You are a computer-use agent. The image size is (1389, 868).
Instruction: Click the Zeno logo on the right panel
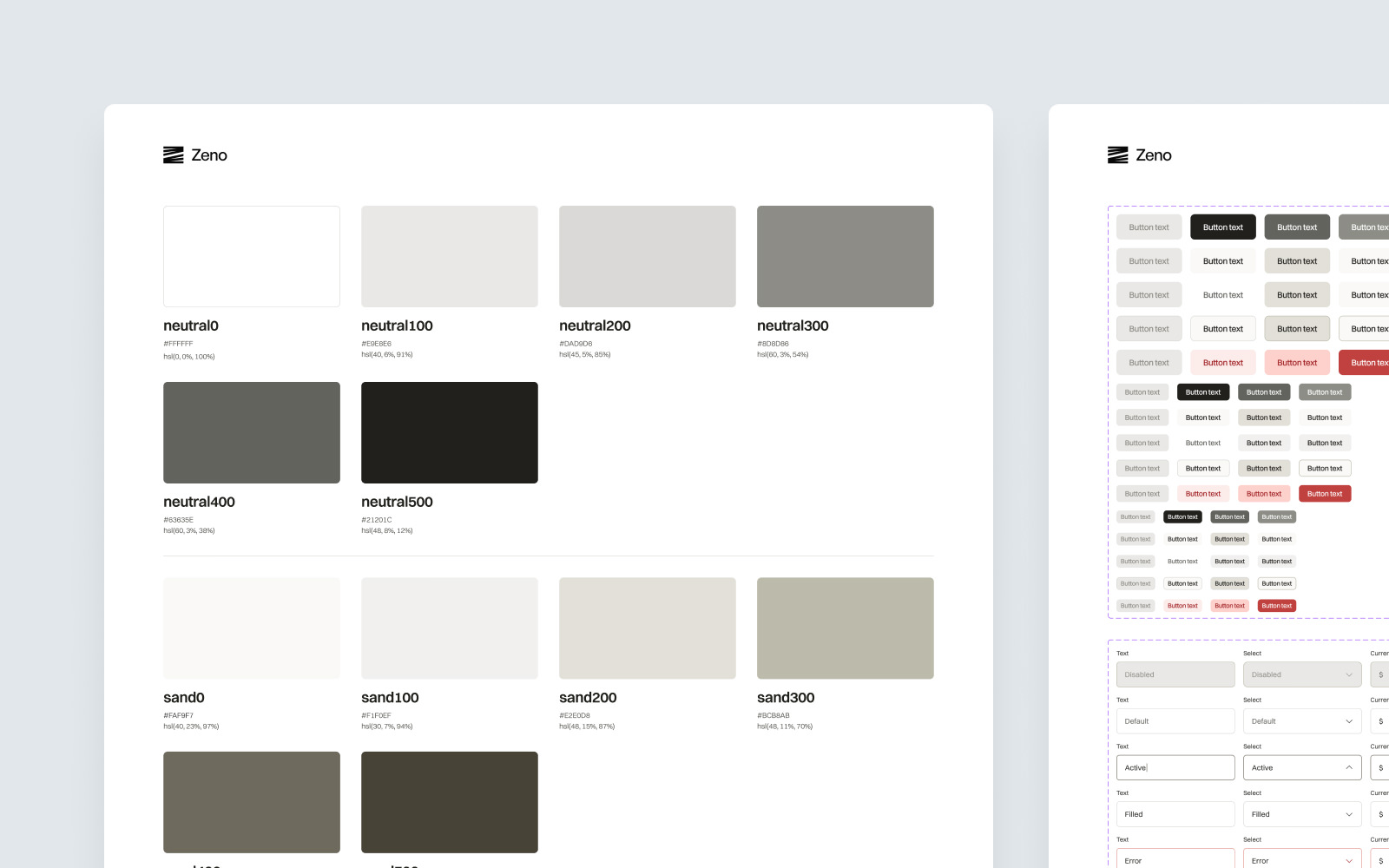coord(1141,155)
